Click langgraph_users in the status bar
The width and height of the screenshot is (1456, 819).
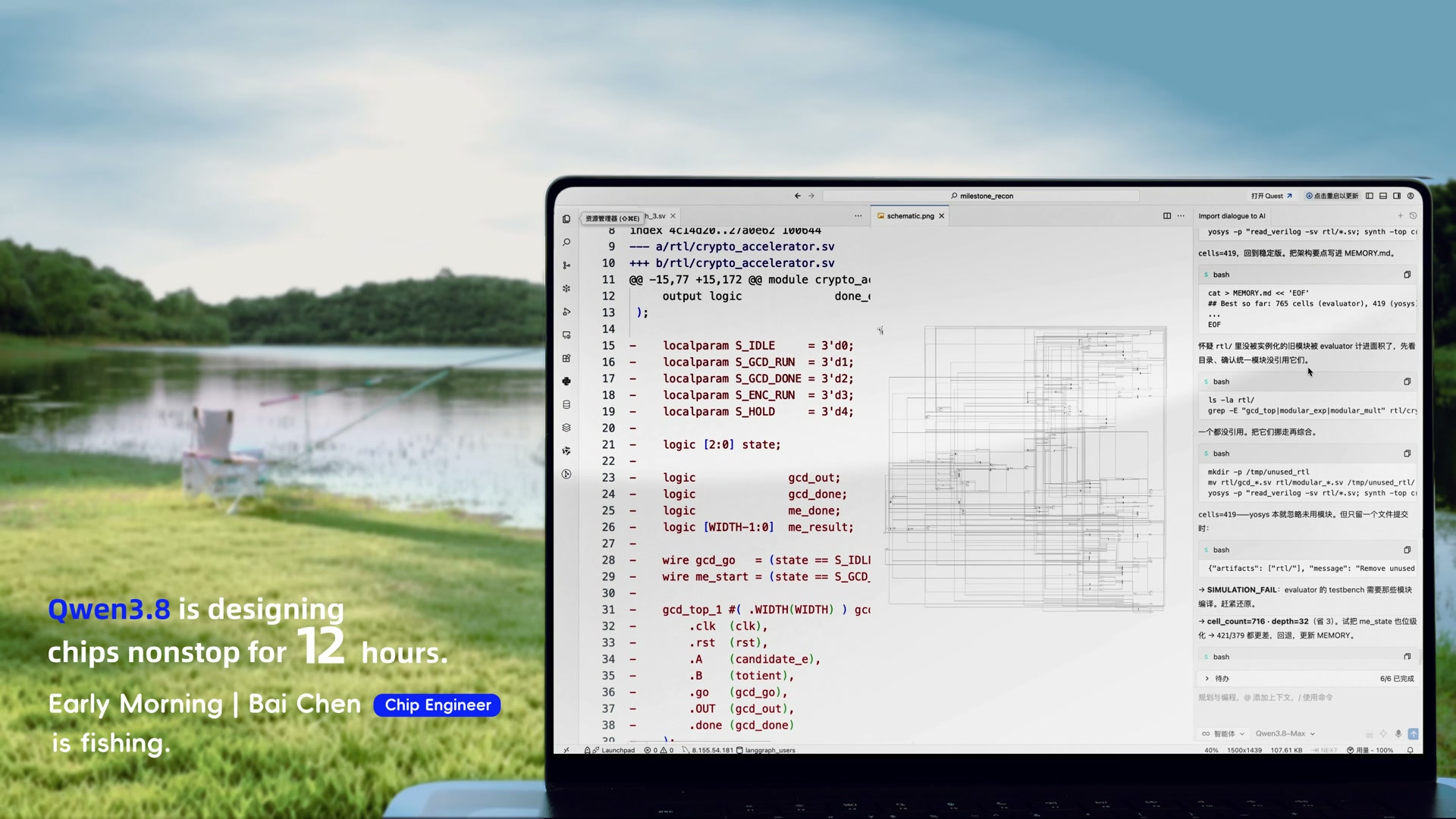click(767, 750)
